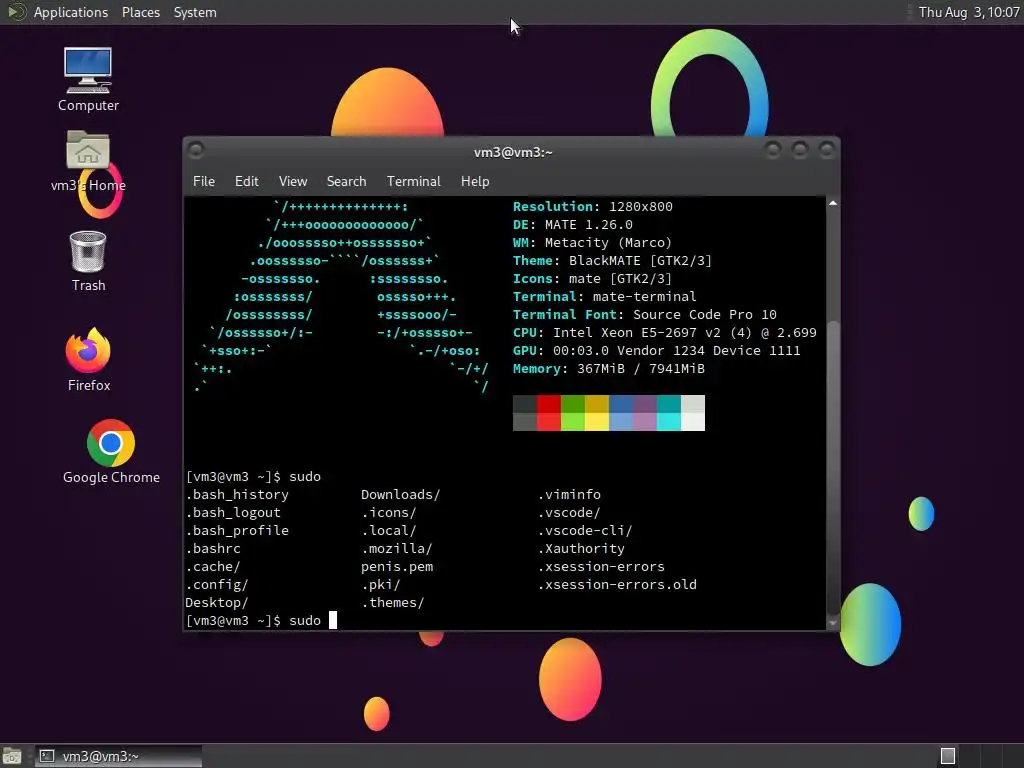
Task: Click the Downloads/ entry in terminal
Action: click(x=400, y=494)
